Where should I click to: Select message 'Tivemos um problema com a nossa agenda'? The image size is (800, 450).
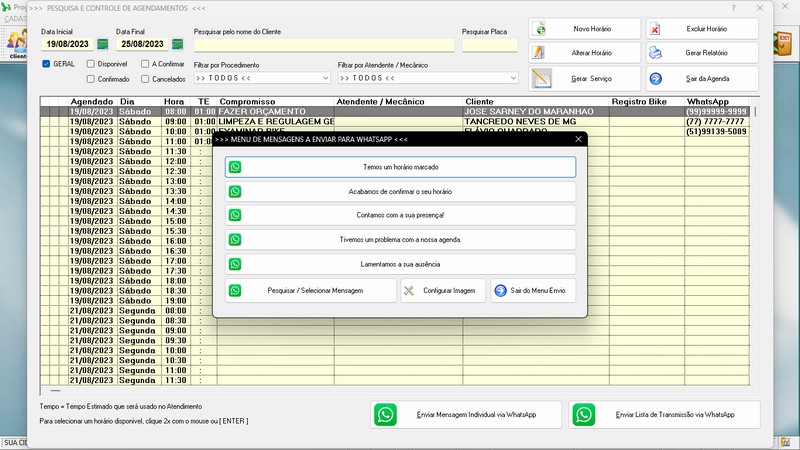pos(401,240)
